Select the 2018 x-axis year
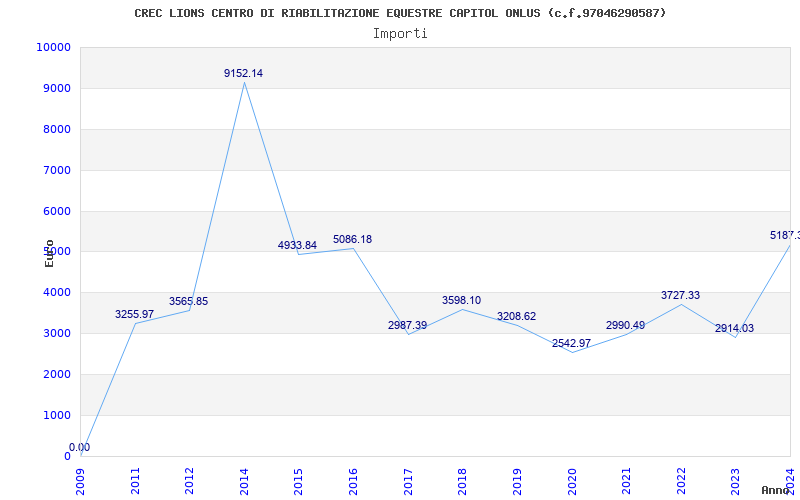800x500 pixels. coord(462,482)
